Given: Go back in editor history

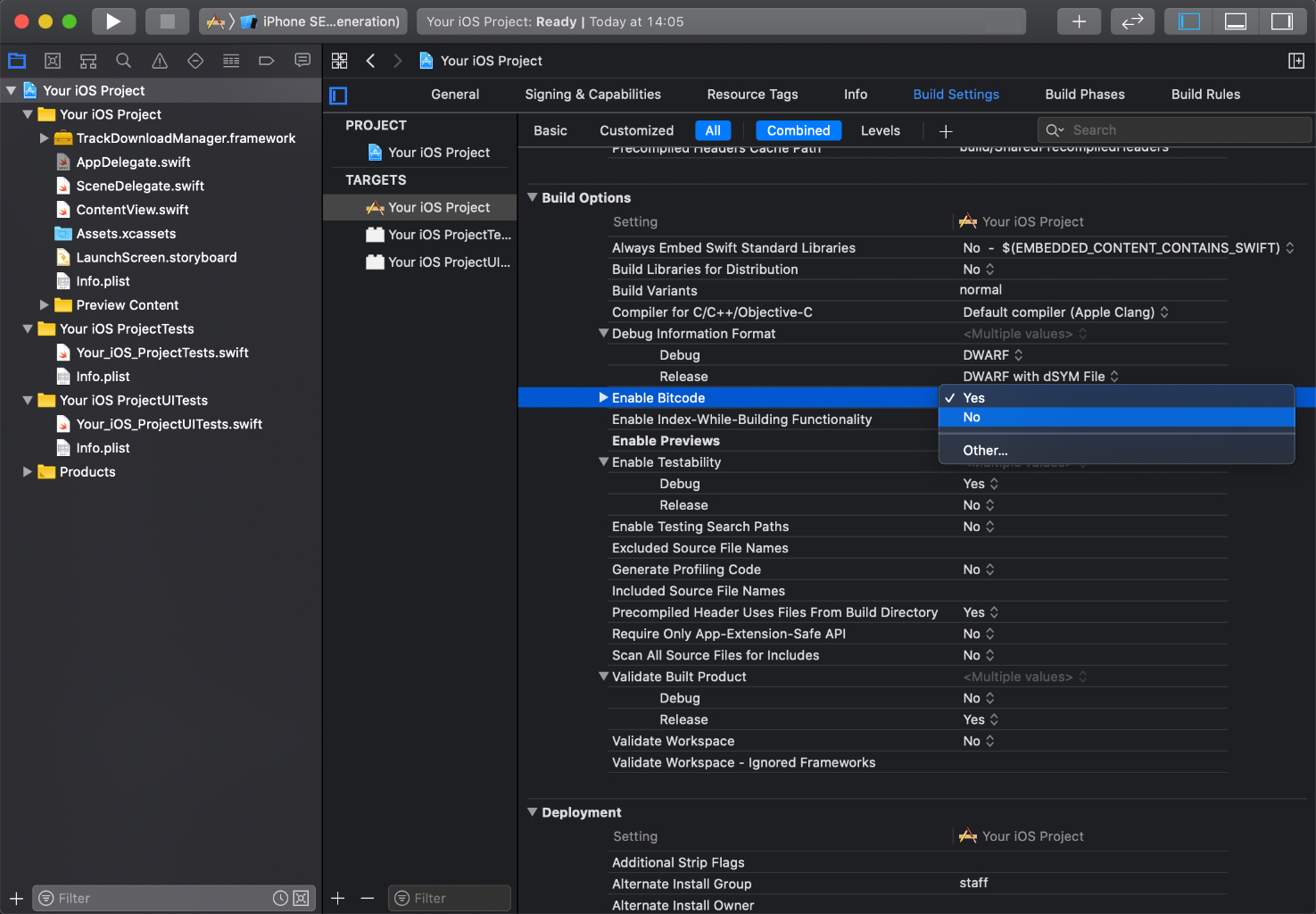Looking at the screenshot, I should tap(370, 61).
